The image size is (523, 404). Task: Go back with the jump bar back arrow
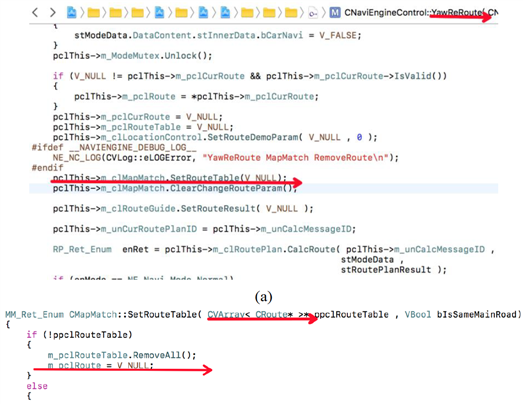(35, 13)
